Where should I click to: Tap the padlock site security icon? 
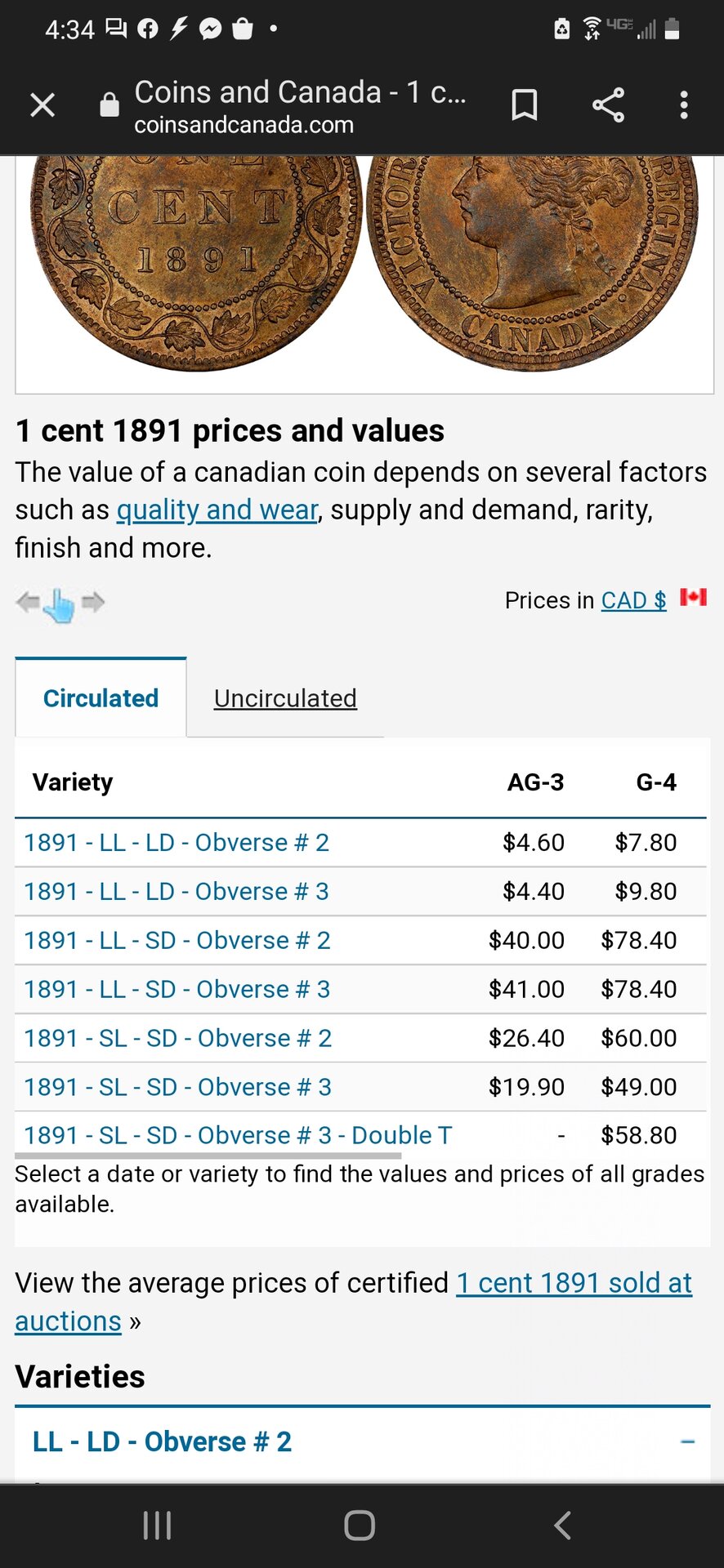[x=109, y=105]
